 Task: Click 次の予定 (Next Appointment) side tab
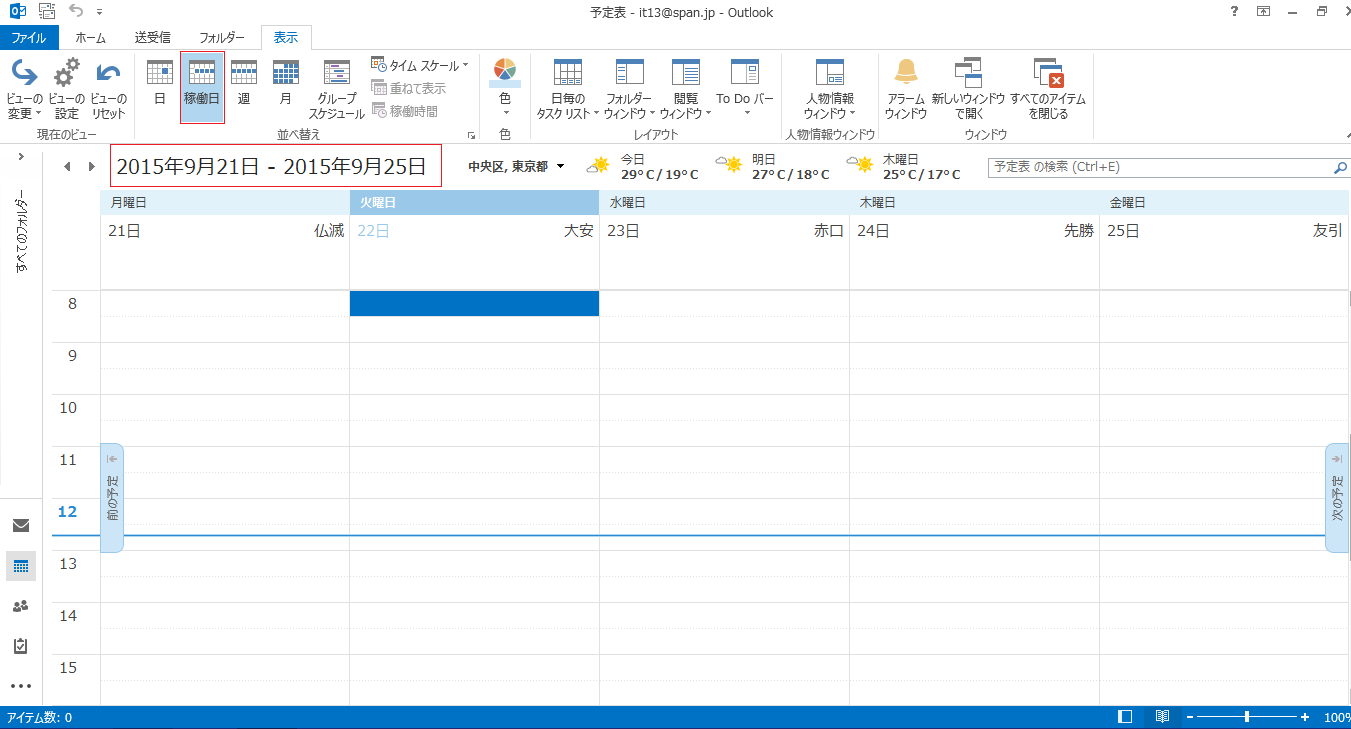1337,497
